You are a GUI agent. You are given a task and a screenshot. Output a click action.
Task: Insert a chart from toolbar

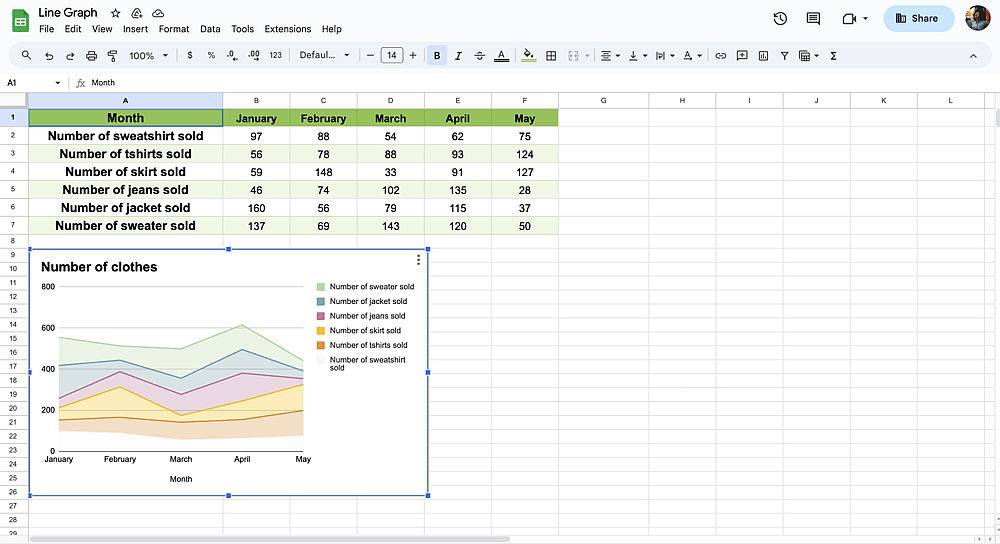(x=763, y=56)
